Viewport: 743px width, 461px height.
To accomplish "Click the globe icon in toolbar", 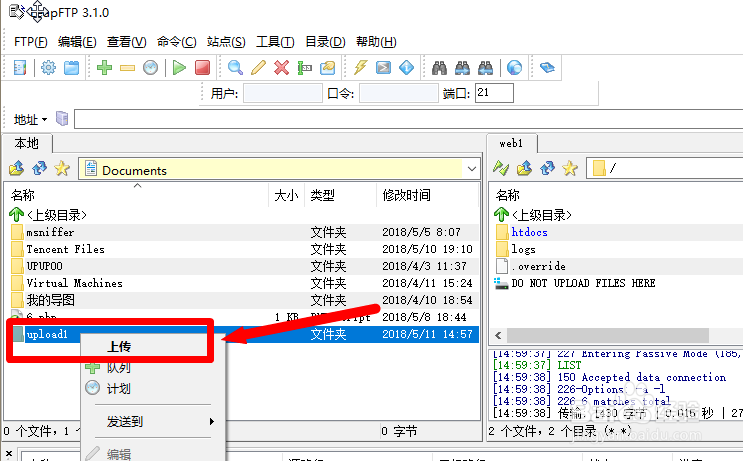I will click(x=514, y=68).
